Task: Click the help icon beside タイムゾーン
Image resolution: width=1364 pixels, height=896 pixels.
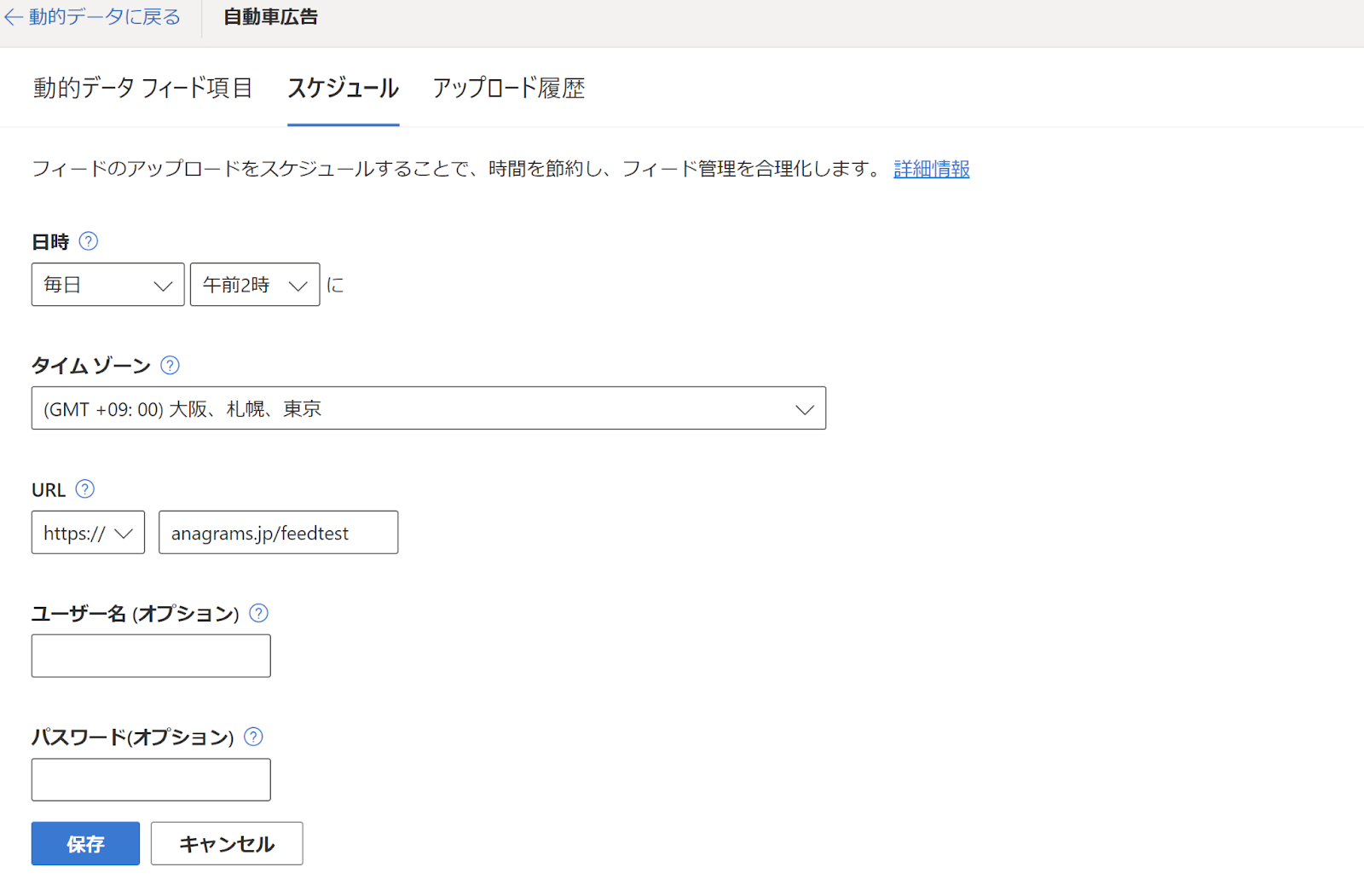Action: coord(170,365)
